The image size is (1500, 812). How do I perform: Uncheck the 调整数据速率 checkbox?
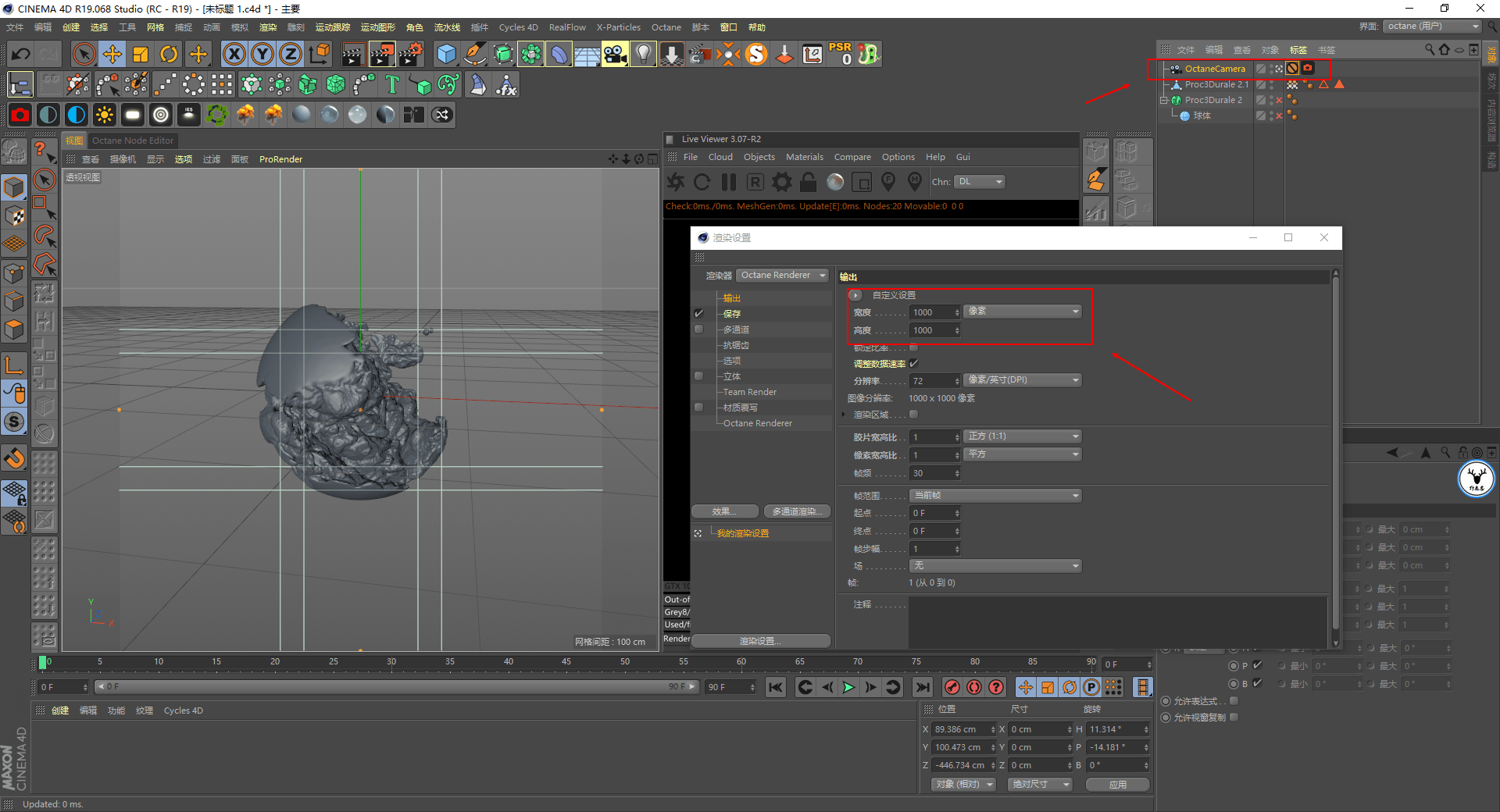tap(913, 363)
